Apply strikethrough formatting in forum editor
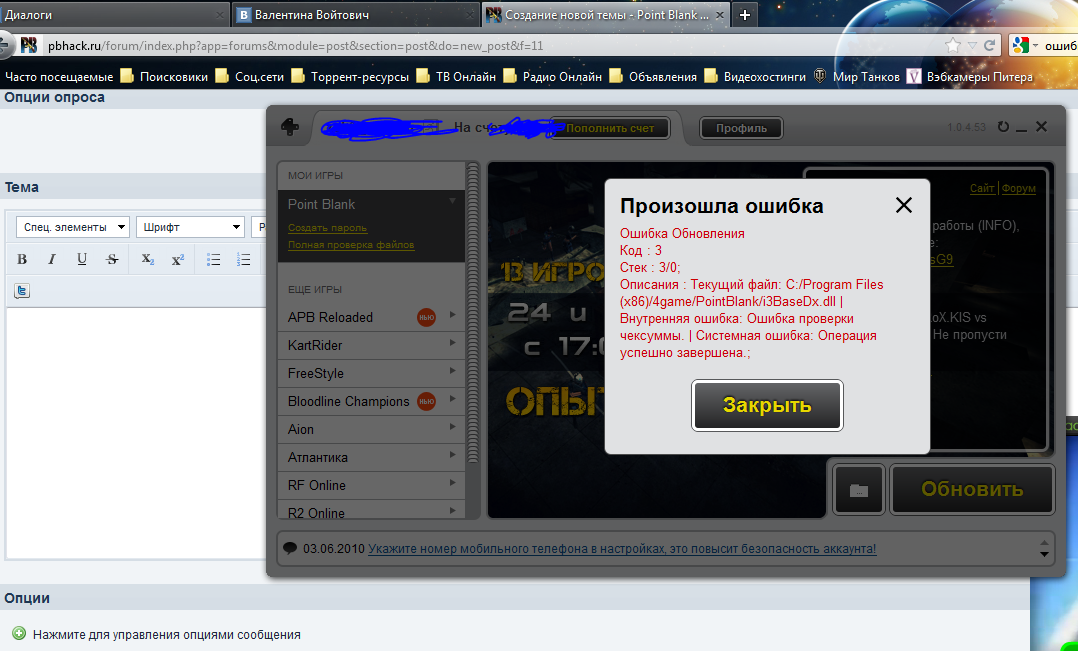The image size is (1078, 651). click(112, 259)
